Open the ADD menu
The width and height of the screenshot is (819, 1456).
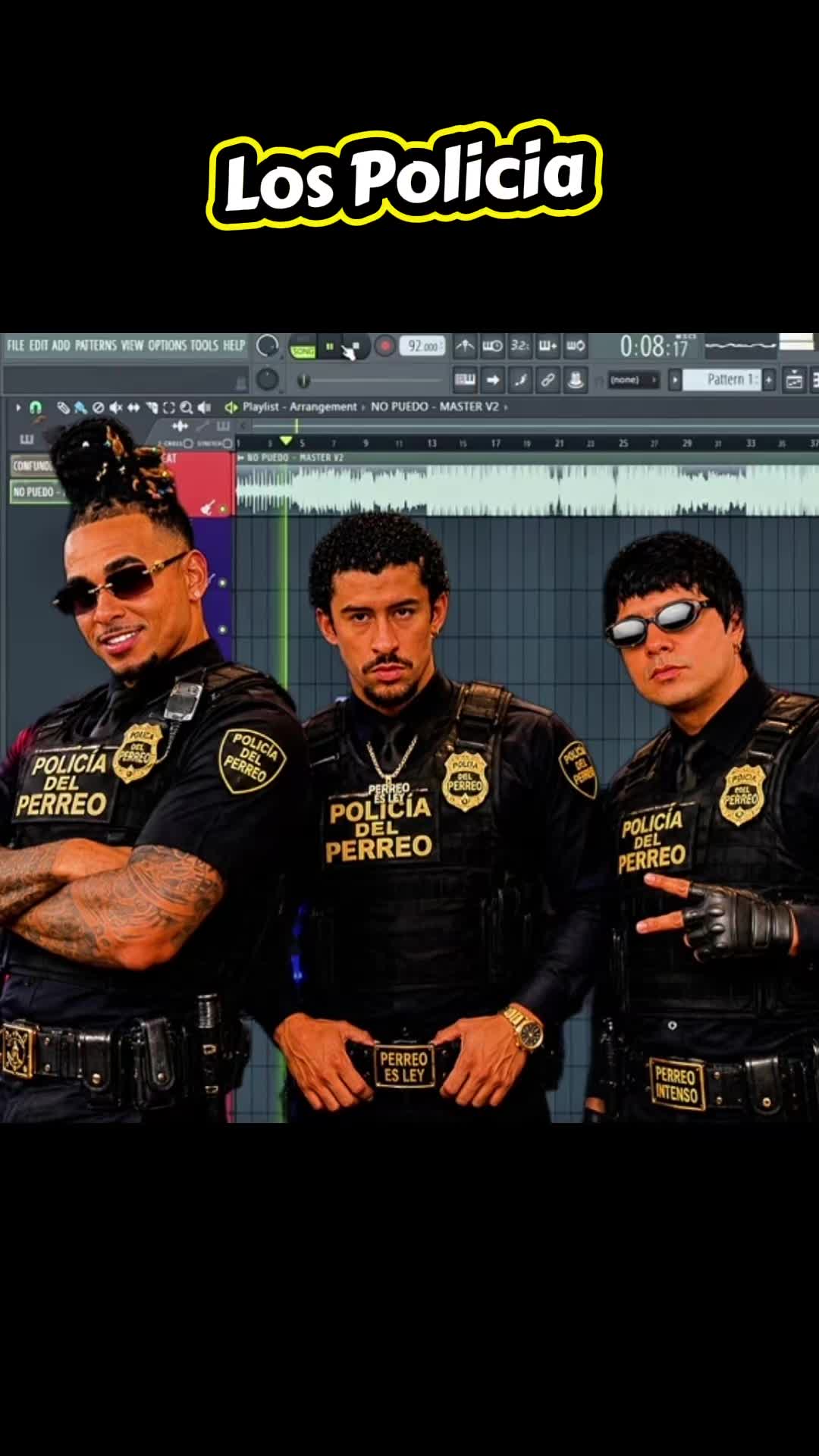[61, 345]
